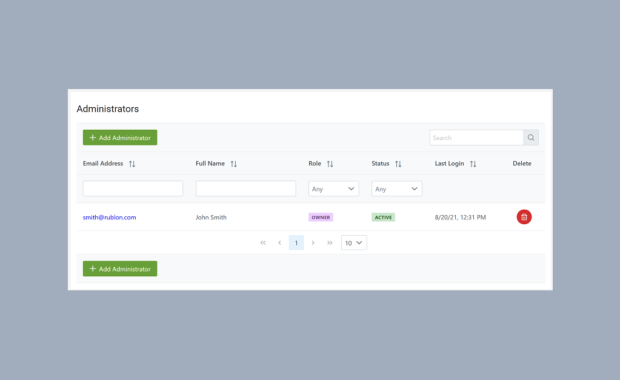
Task: Sort by Status column arrows
Action: [398, 164]
